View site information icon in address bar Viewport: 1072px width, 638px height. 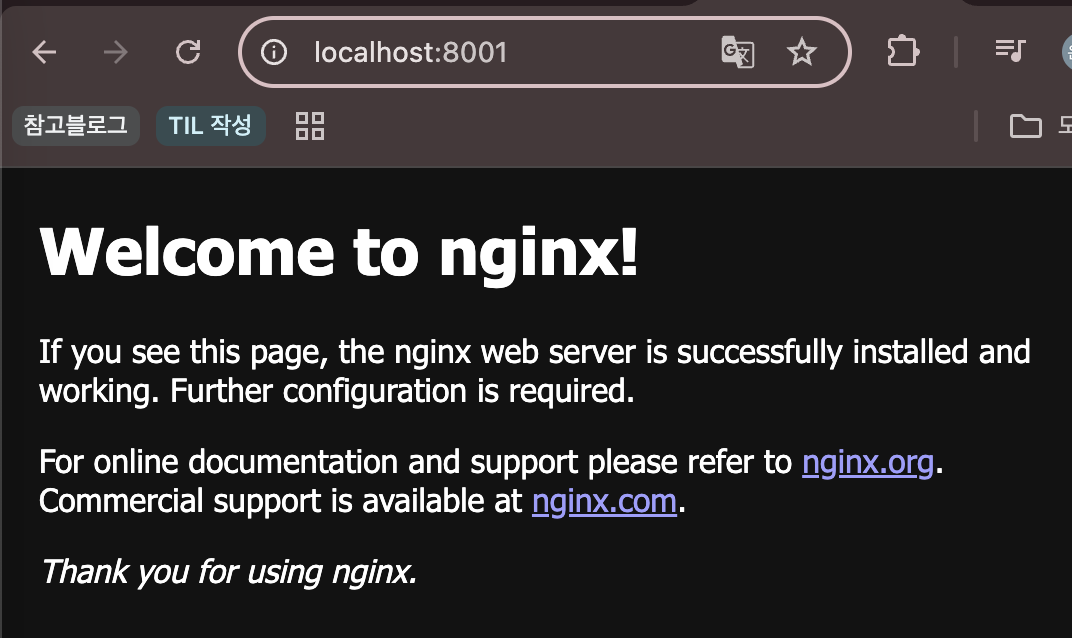click(x=274, y=52)
